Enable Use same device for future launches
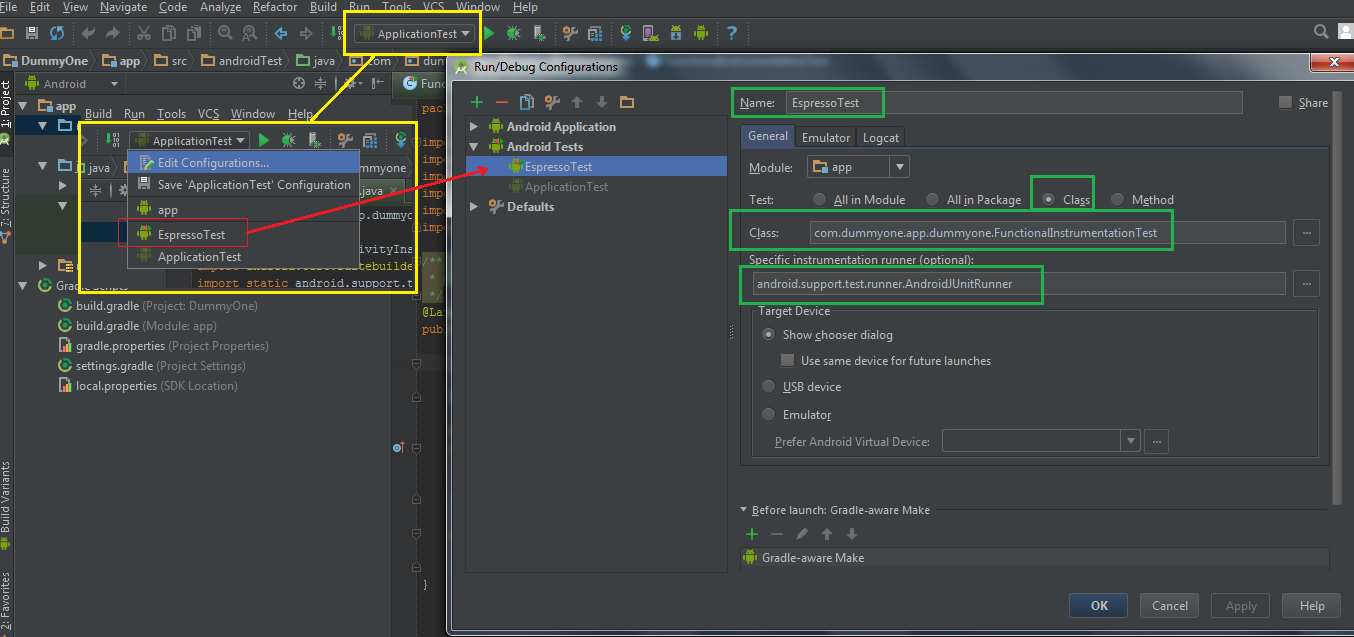Image resolution: width=1354 pixels, height=637 pixels. (x=787, y=358)
